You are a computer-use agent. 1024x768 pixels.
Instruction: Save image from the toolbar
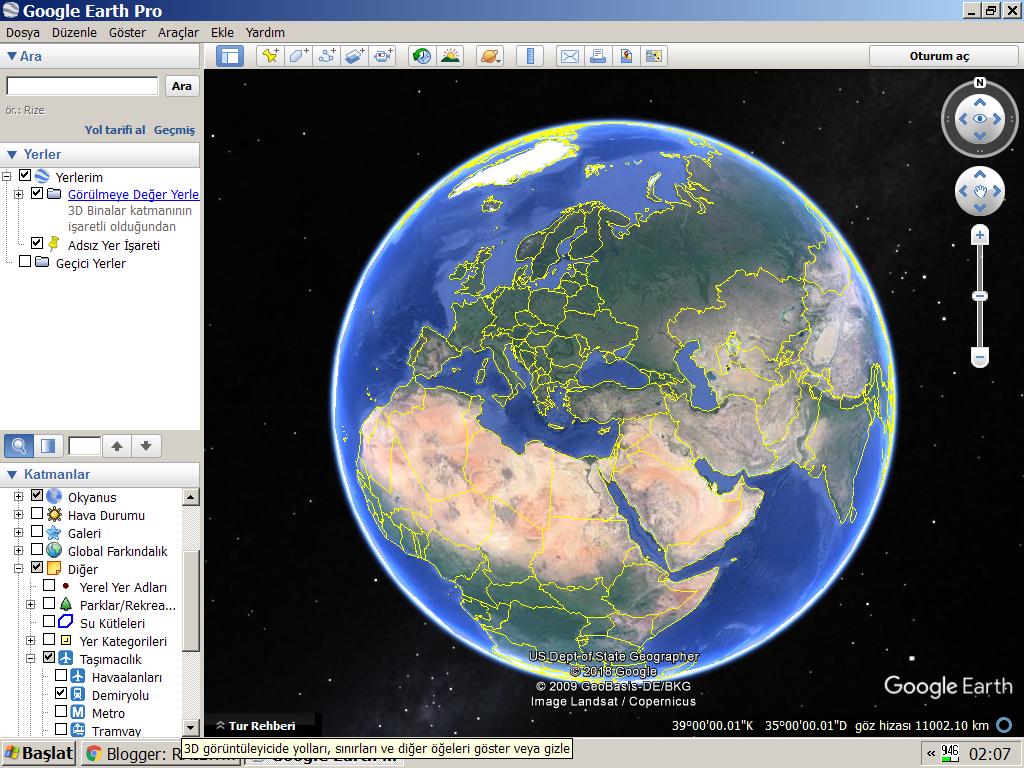point(626,56)
